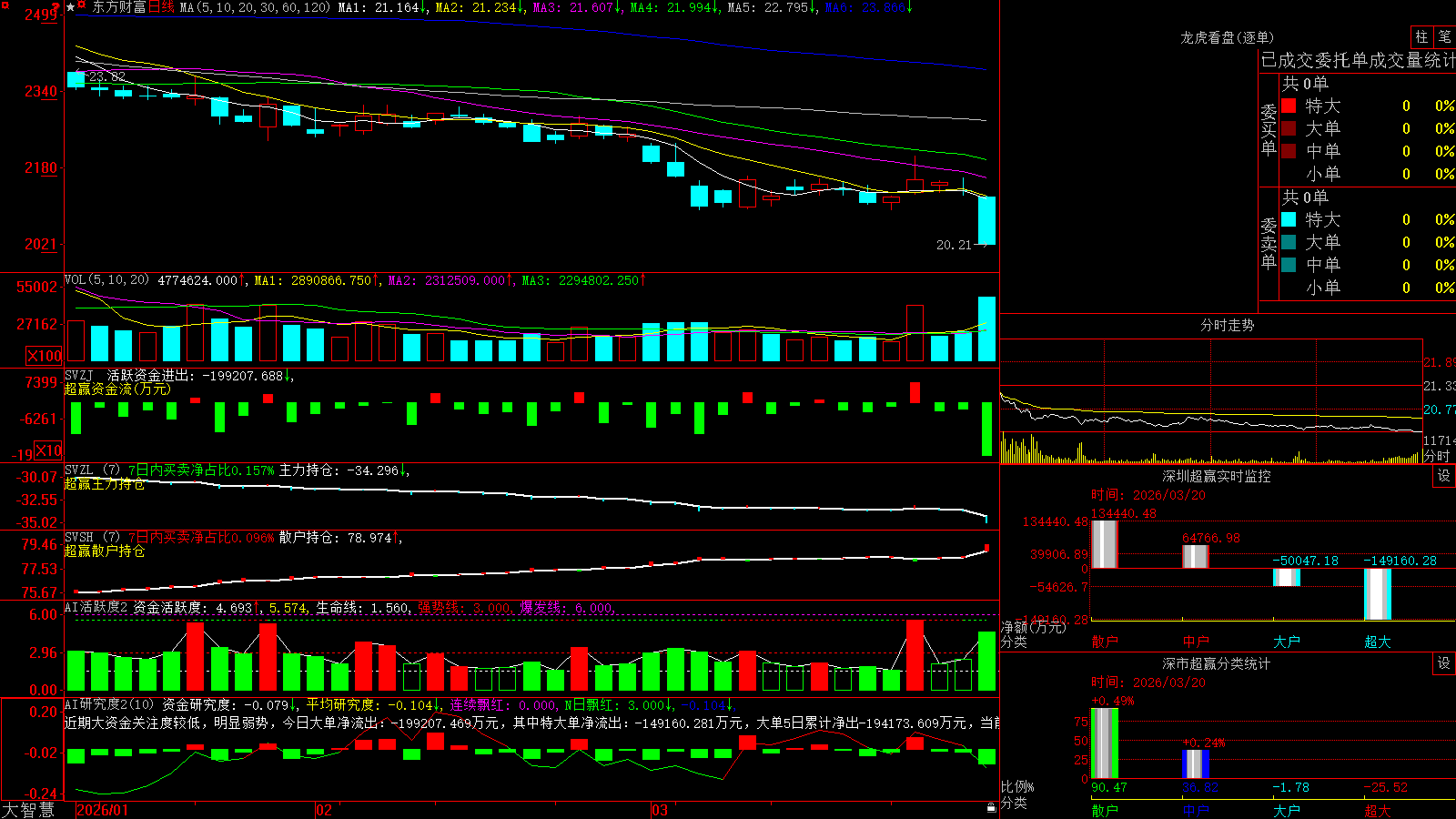The image size is (1456, 819).
Task: Click the 委买单 vertical label
Action: [x=1269, y=129]
